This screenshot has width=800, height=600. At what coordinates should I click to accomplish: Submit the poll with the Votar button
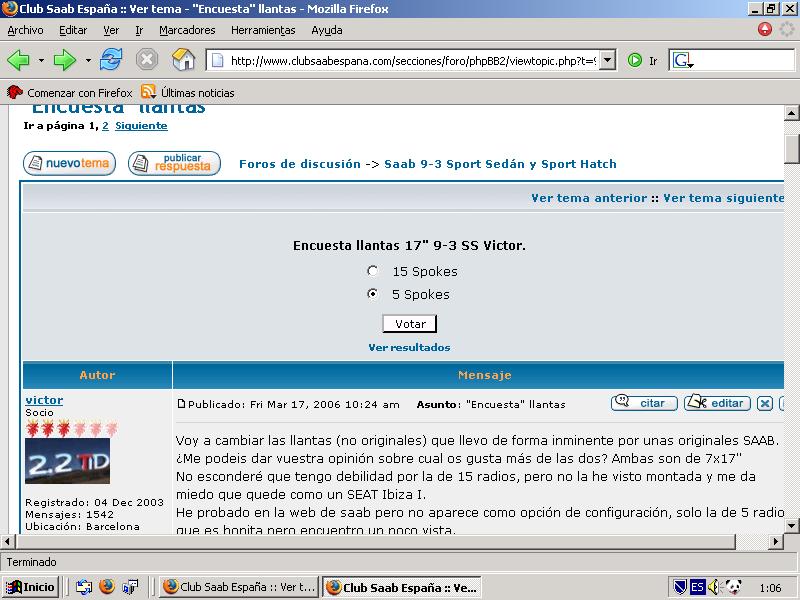coord(410,324)
